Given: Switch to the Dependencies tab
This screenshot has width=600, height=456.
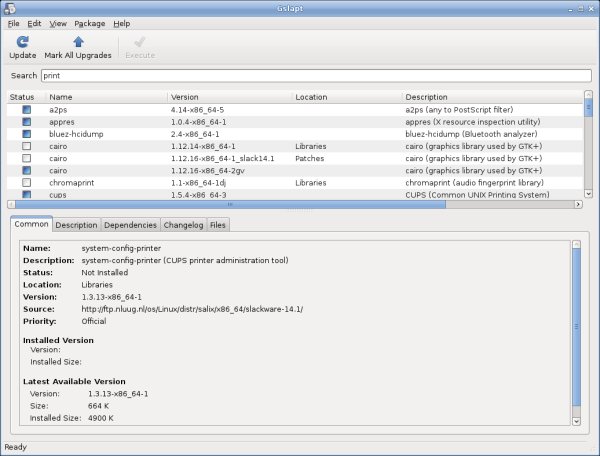Looking at the screenshot, I should 130,225.
